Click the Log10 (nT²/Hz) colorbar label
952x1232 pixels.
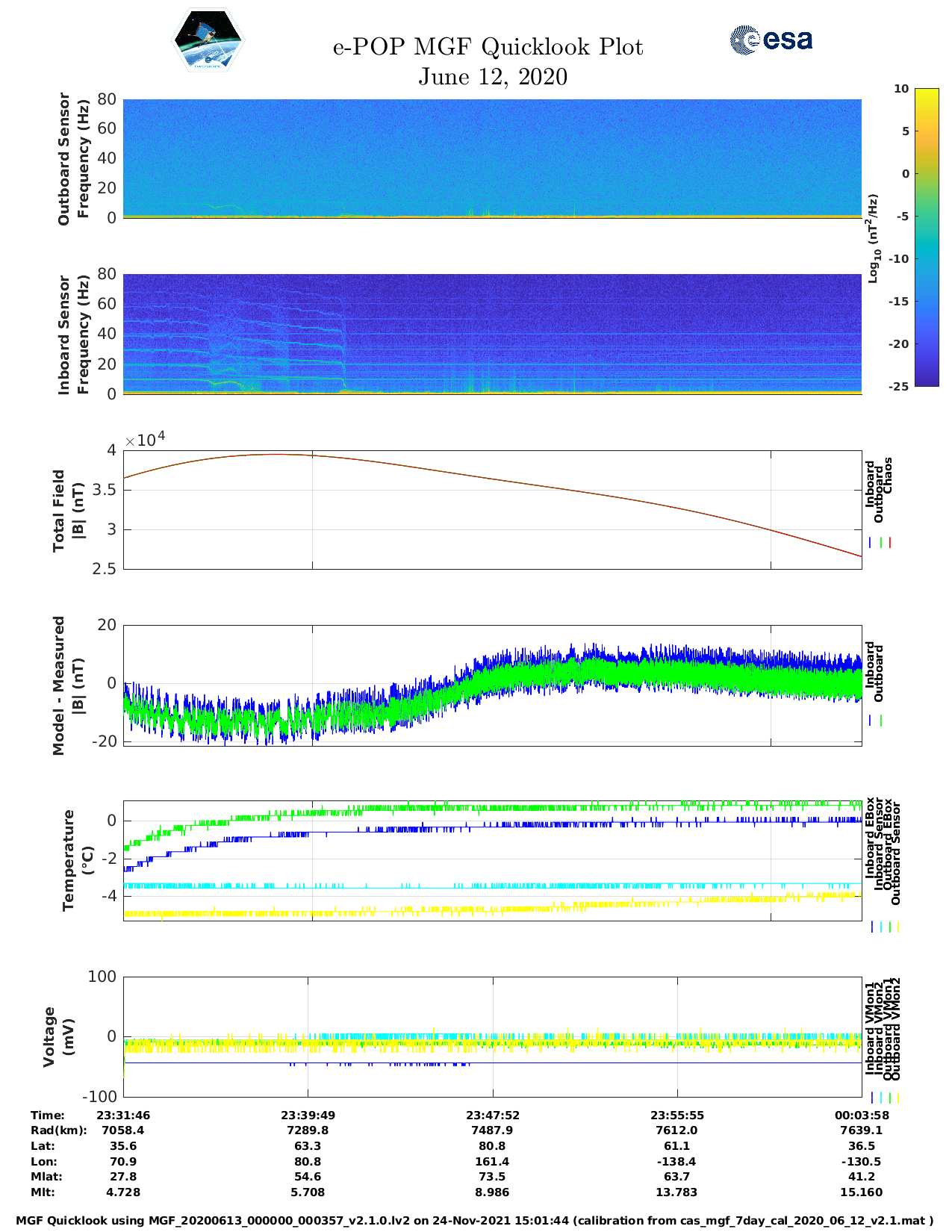coord(872,238)
